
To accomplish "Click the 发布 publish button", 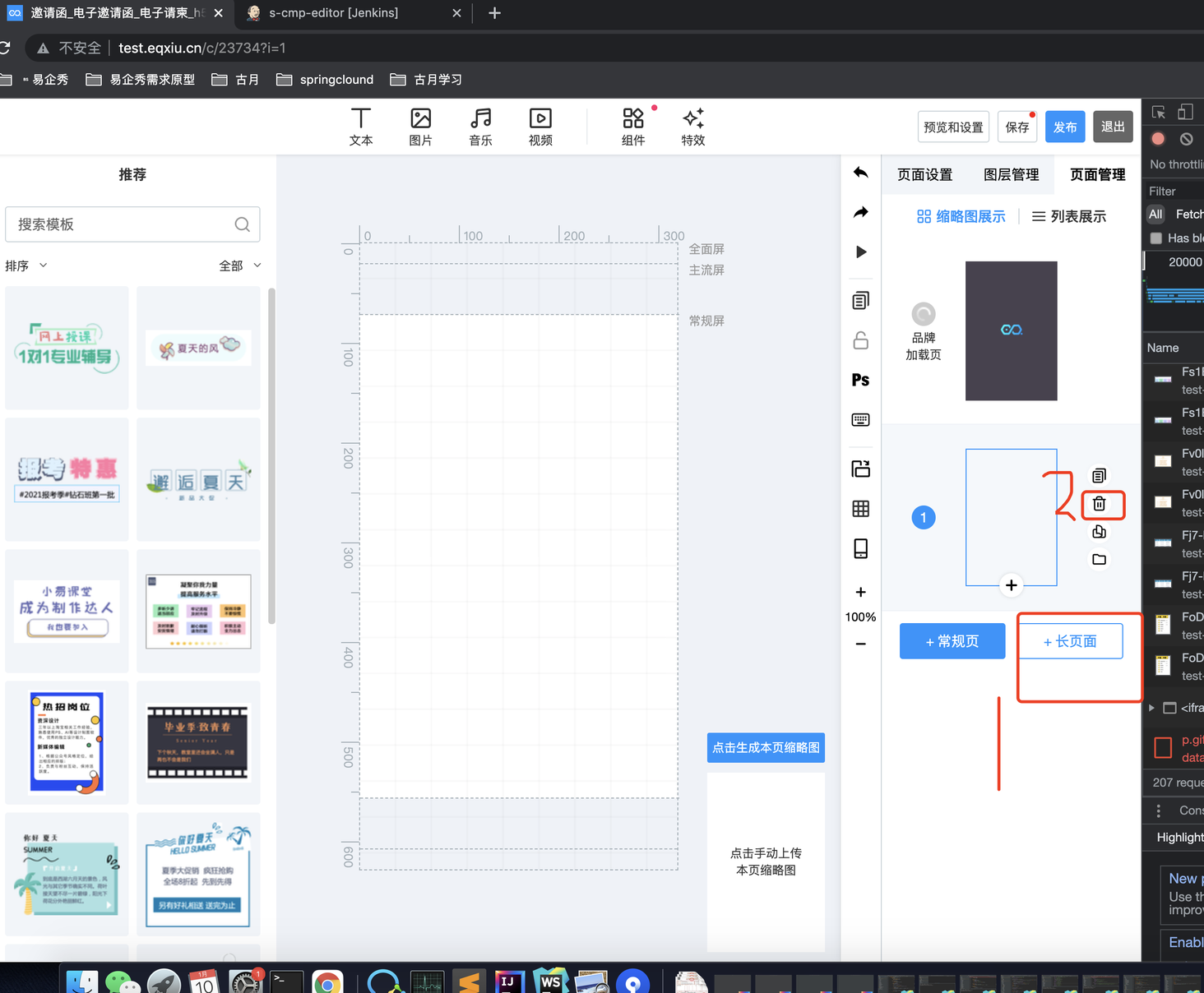I will click(1065, 127).
